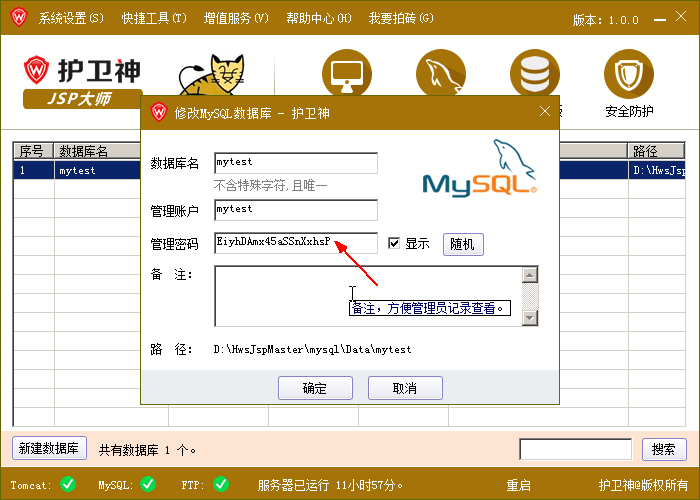This screenshot has width=700, height=500.
Task: Open the MySQL dolphin management icon
Action: tap(441, 73)
